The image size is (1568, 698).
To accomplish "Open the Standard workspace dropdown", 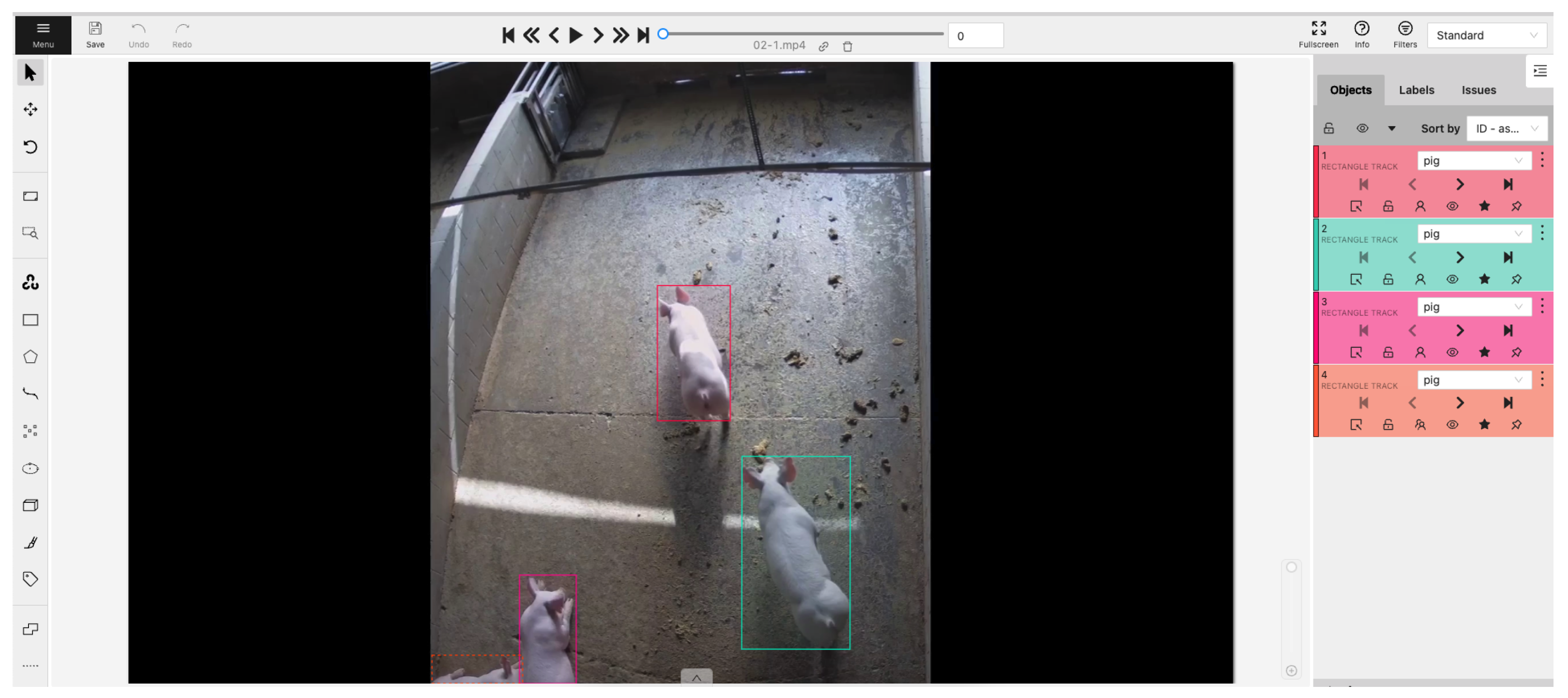I will click(x=1485, y=35).
